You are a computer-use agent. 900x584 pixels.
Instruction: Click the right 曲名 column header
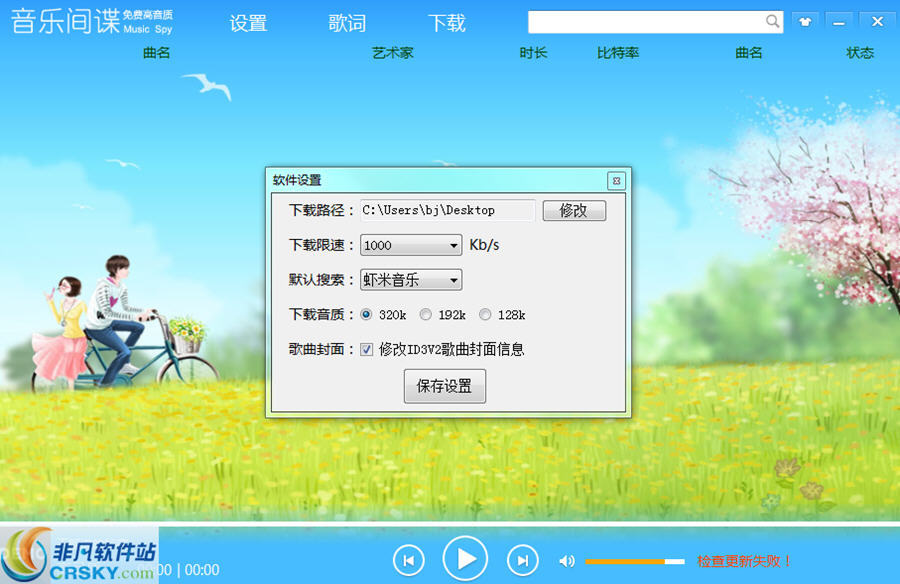click(x=749, y=53)
